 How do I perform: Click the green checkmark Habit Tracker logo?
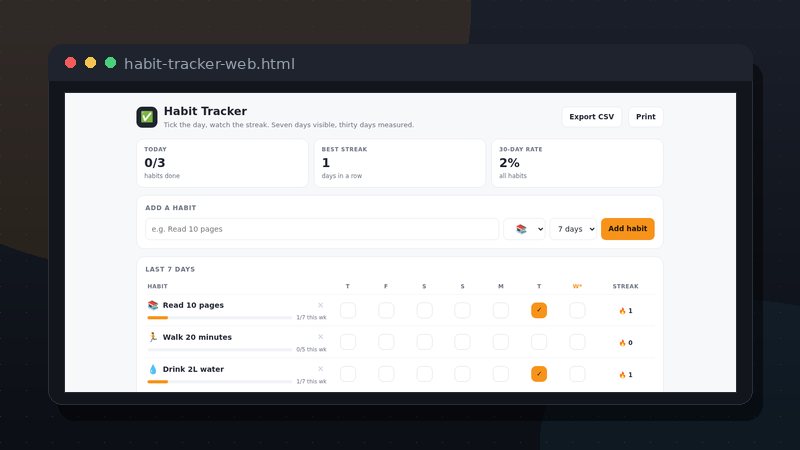pos(146,117)
